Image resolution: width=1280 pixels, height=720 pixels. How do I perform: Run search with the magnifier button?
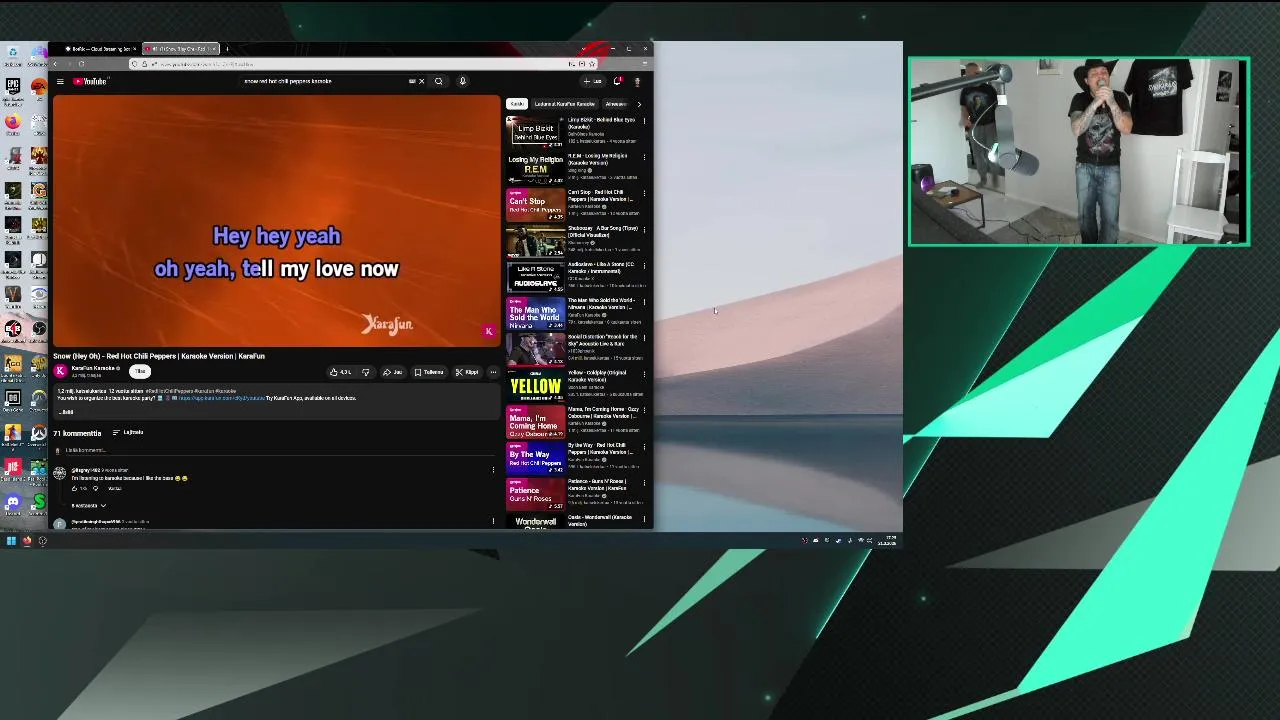click(438, 81)
